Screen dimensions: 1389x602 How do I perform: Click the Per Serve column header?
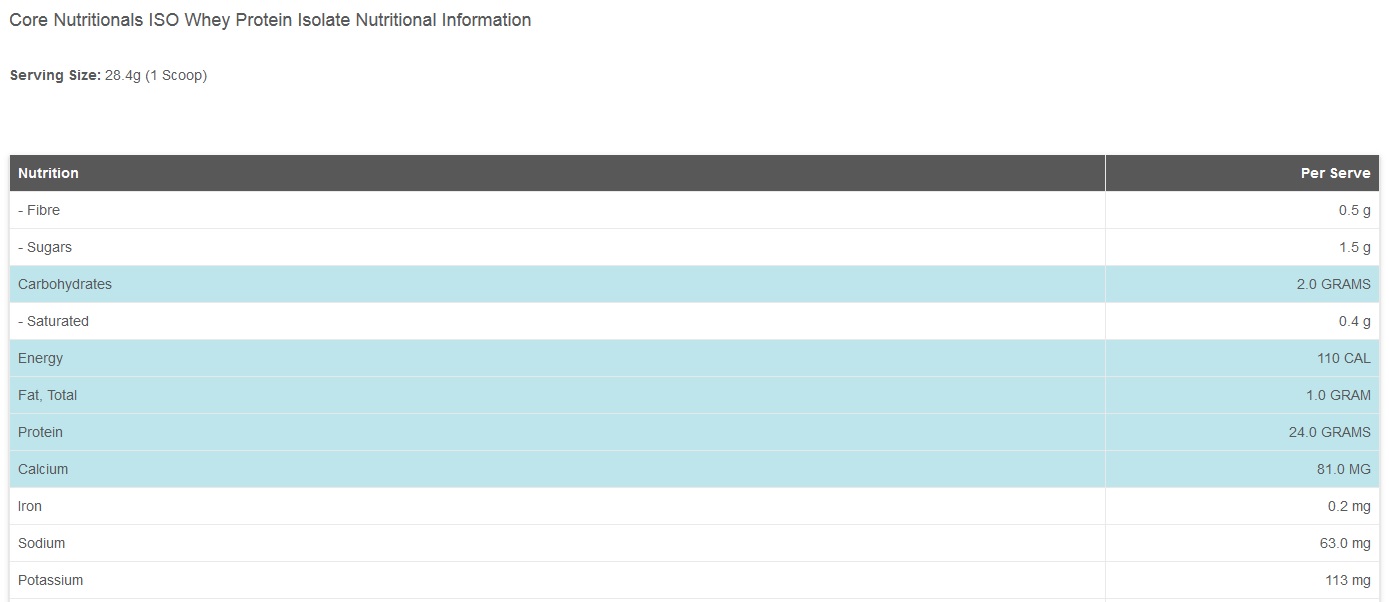[1335, 173]
